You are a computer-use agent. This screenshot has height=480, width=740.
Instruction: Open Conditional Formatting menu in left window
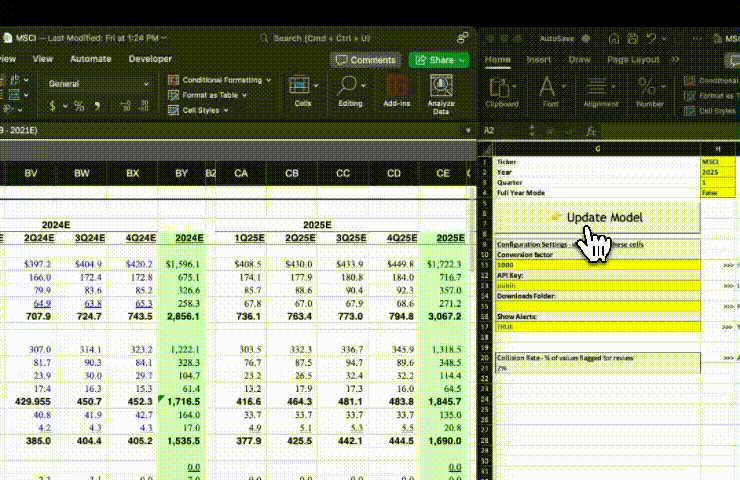click(219, 80)
